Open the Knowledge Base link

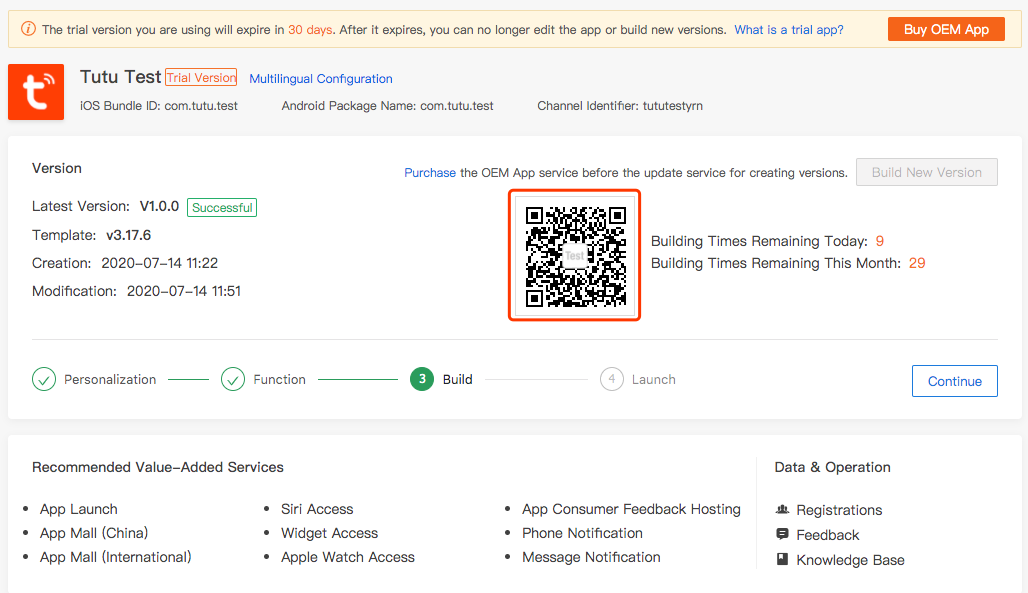coord(850,560)
